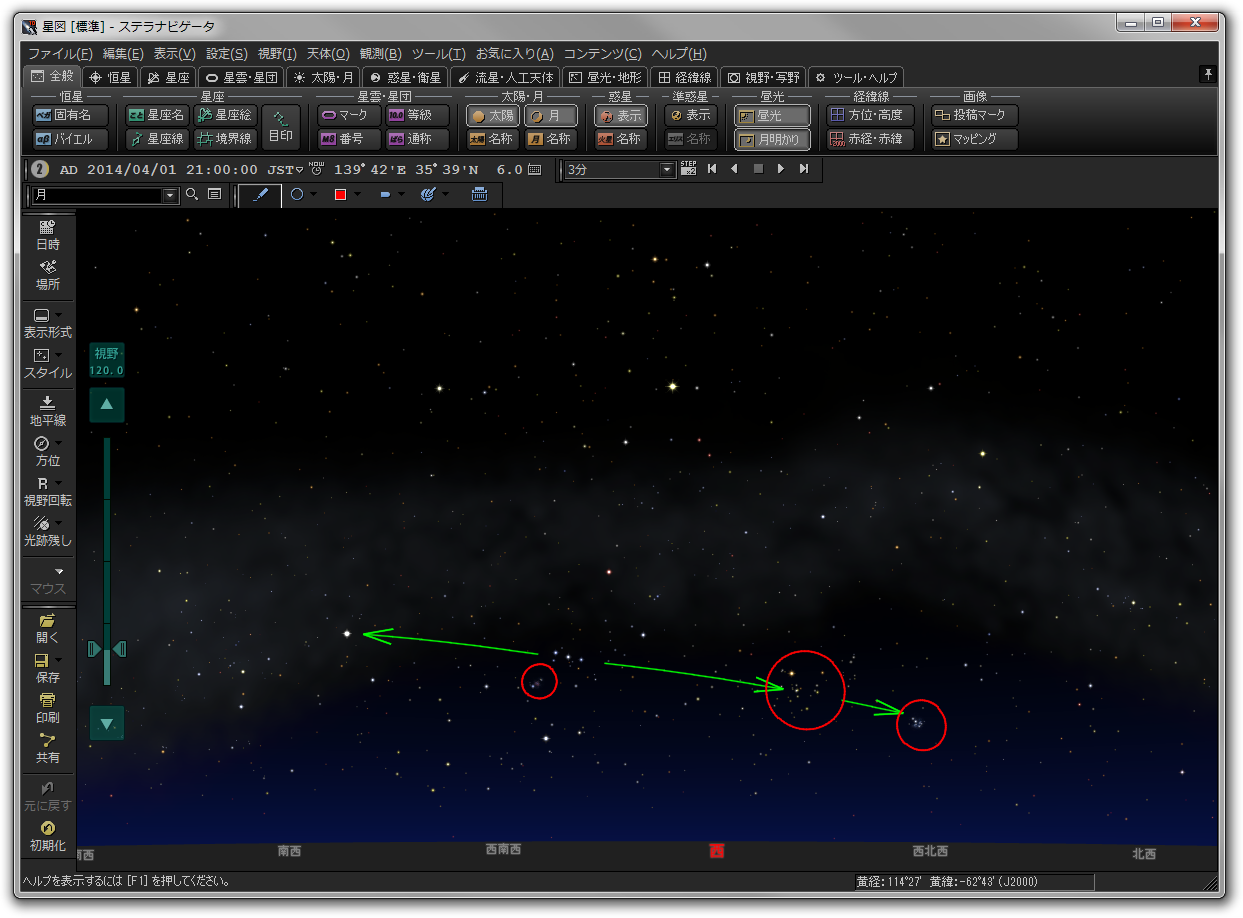Open the 天体(O) menu

328,54
